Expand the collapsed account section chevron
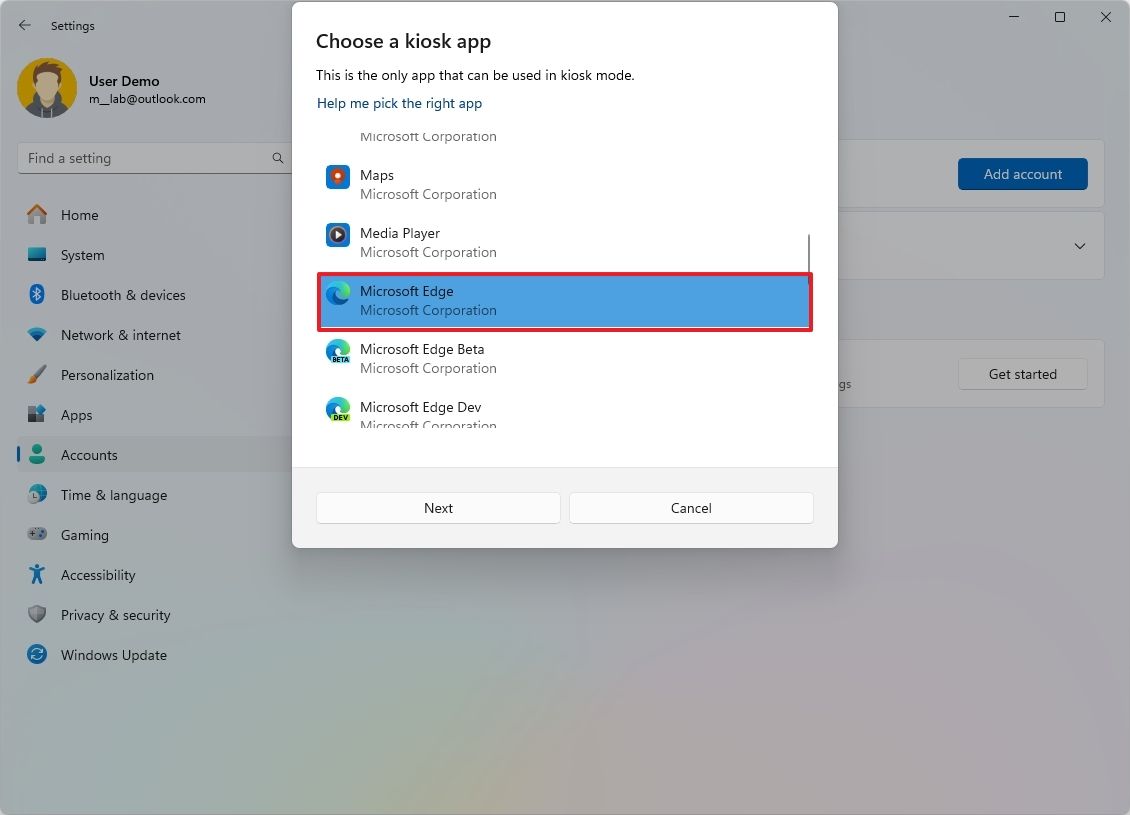 [x=1080, y=245]
